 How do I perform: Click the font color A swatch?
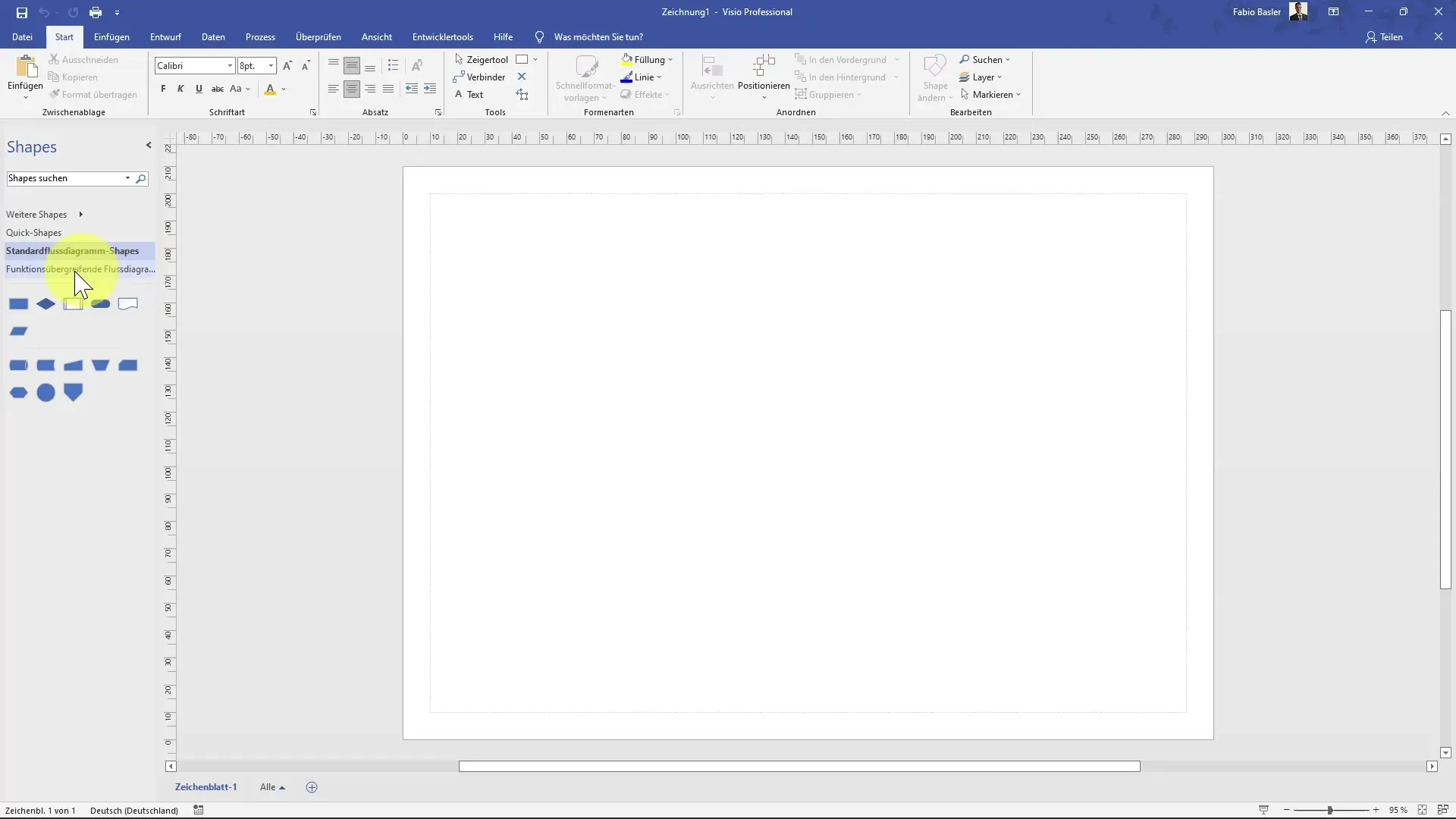coord(270,89)
